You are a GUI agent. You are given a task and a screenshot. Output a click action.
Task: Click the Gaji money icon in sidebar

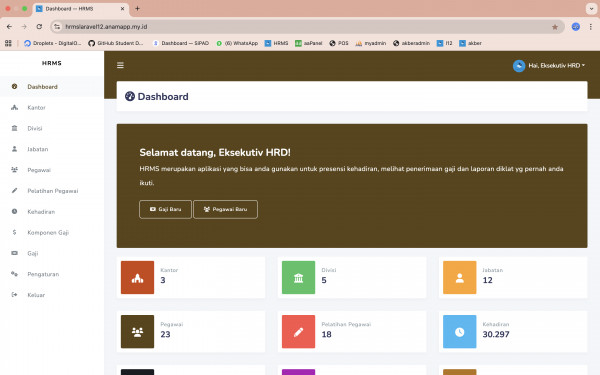coord(15,253)
